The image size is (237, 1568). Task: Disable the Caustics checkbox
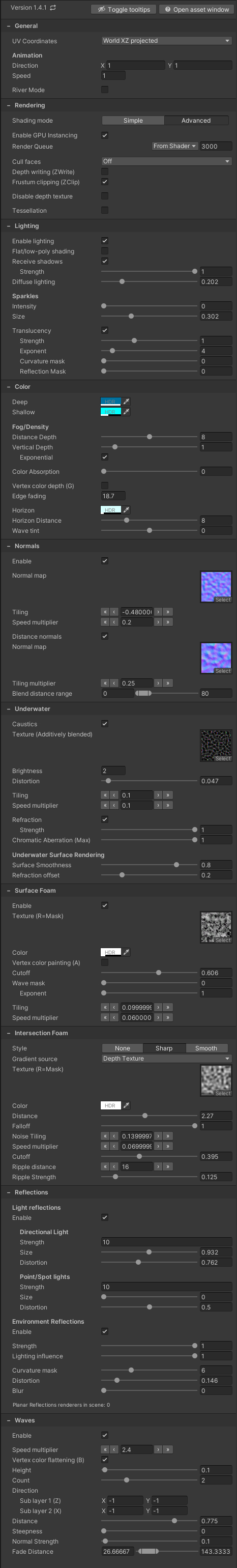point(105,724)
